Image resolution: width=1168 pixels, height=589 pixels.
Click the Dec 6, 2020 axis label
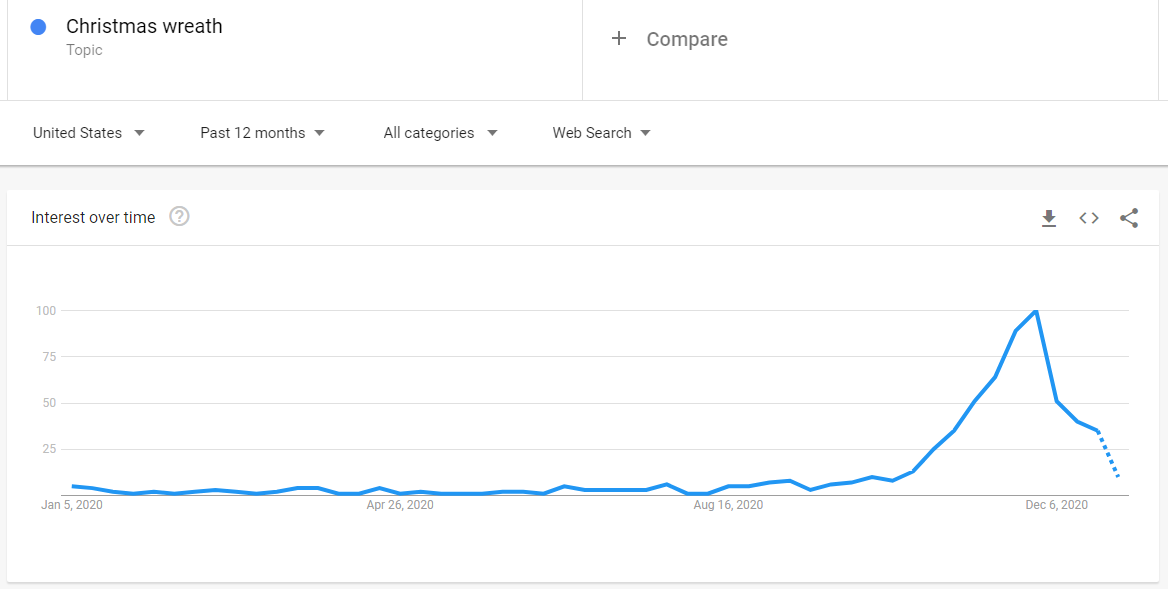(1056, 505)
